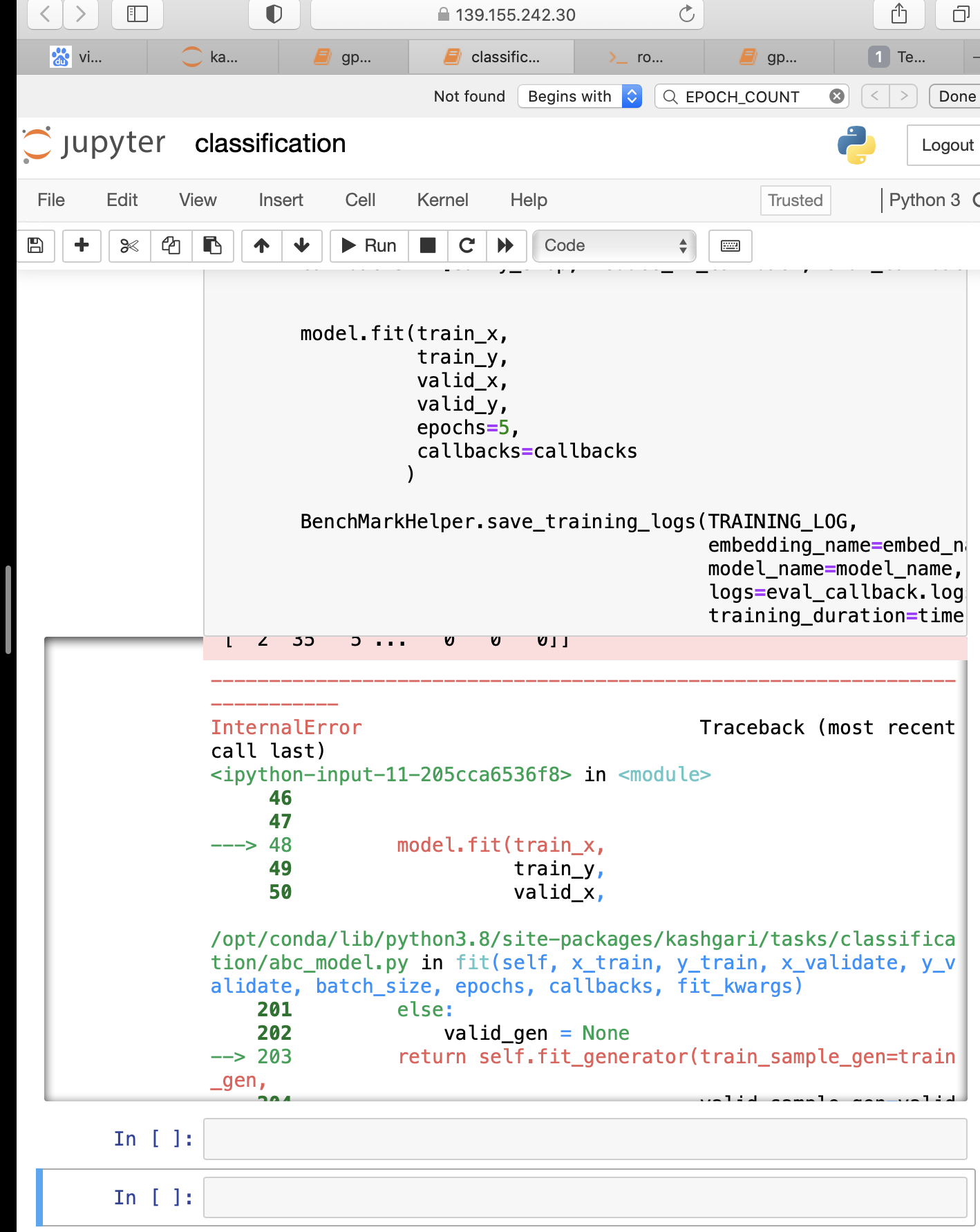
Task: Open the Cell menu
Action: (x=360, y=200)
